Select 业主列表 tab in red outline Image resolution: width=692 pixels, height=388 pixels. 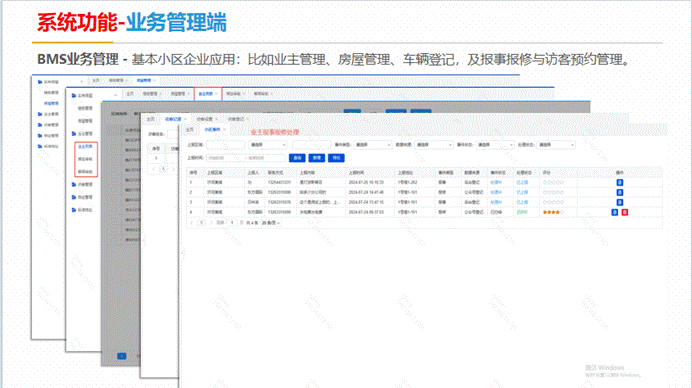(205, 94)
